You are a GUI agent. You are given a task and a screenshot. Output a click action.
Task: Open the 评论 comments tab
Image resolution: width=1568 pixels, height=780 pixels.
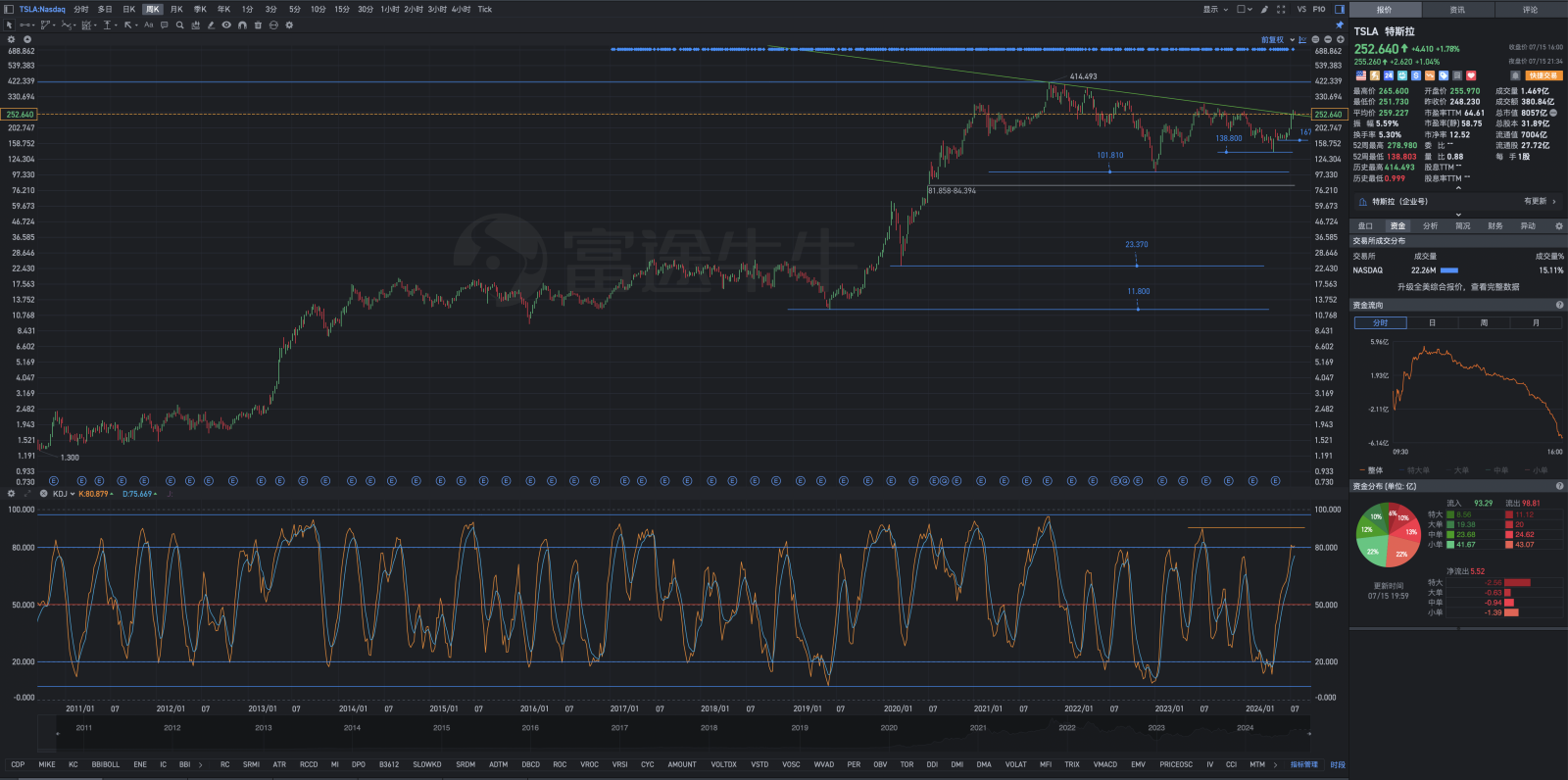tap(1530, 9)
